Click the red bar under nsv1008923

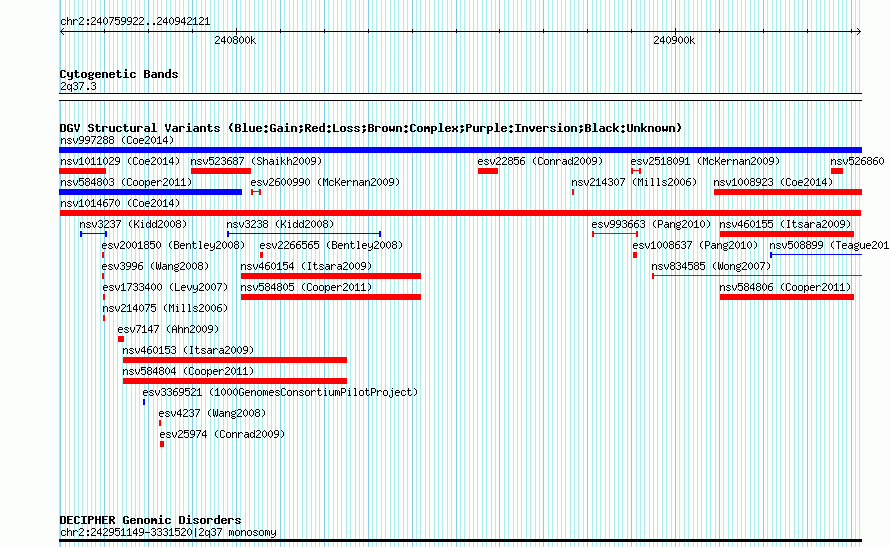click(x=788, y=192)
